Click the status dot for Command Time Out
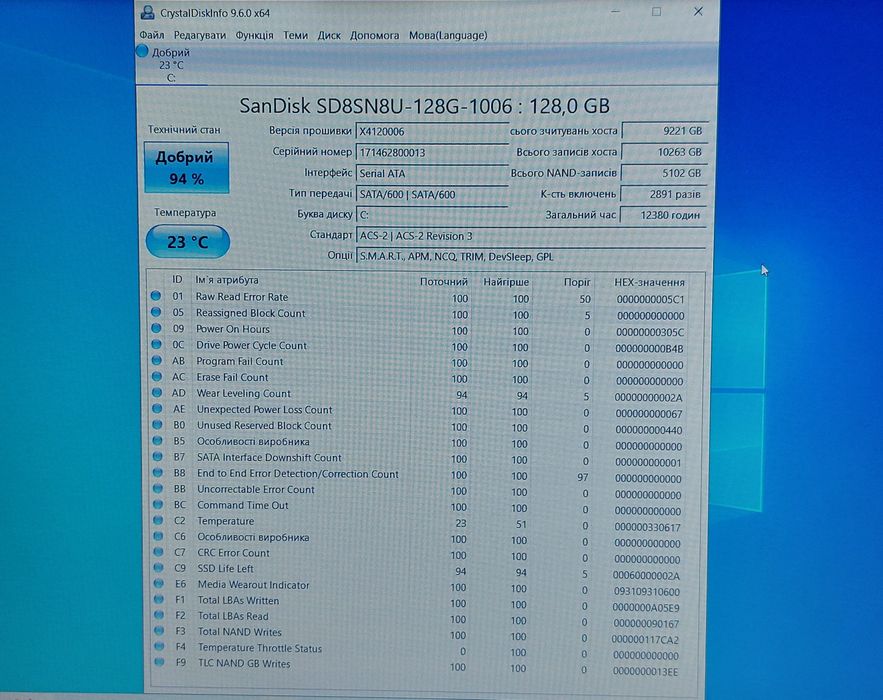The width and height of the screenshot is (883, 700). [158, 505]
